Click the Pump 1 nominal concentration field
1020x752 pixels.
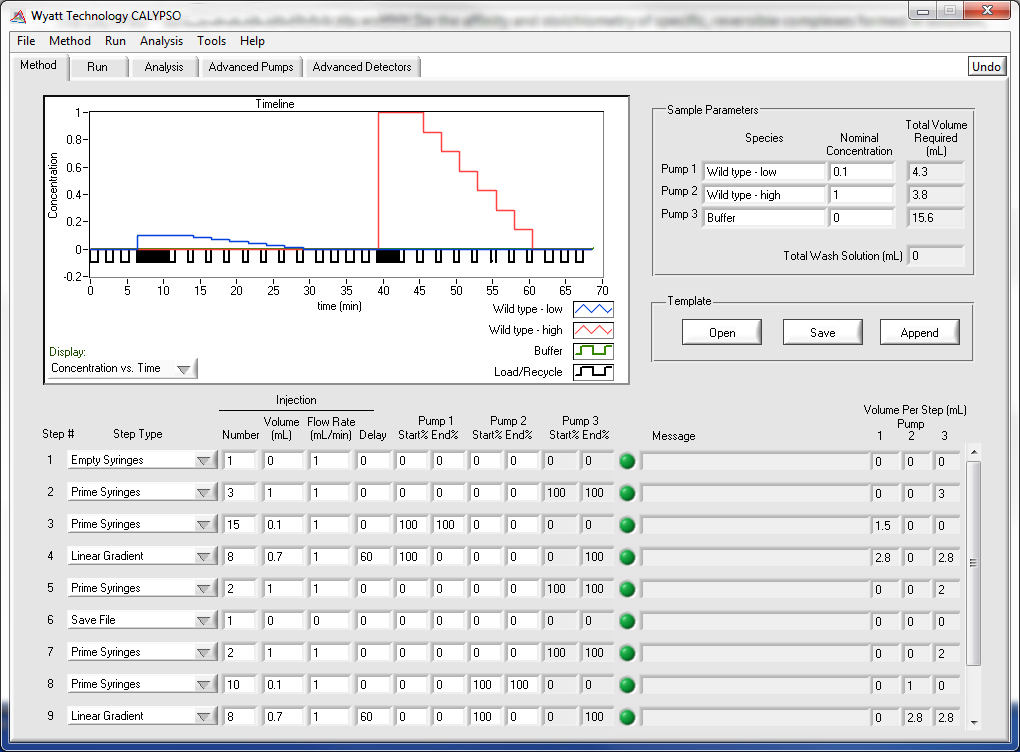pos(860,172)
